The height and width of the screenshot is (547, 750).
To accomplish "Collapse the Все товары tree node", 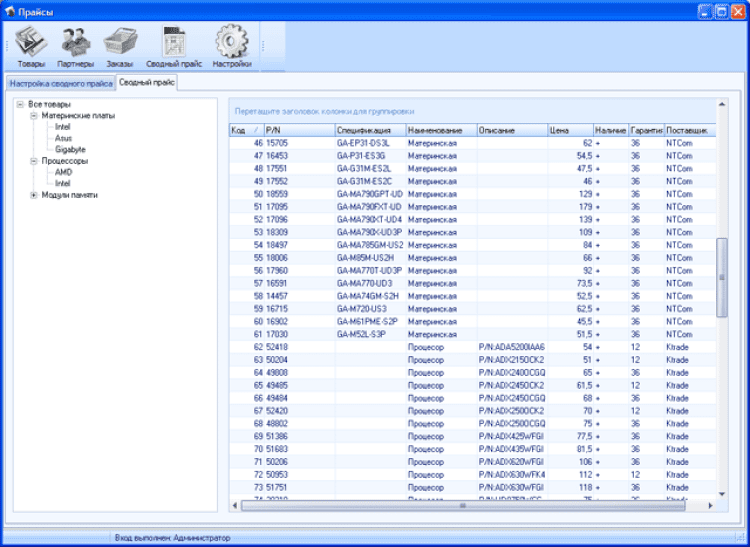I will click(x=20, y=104).
